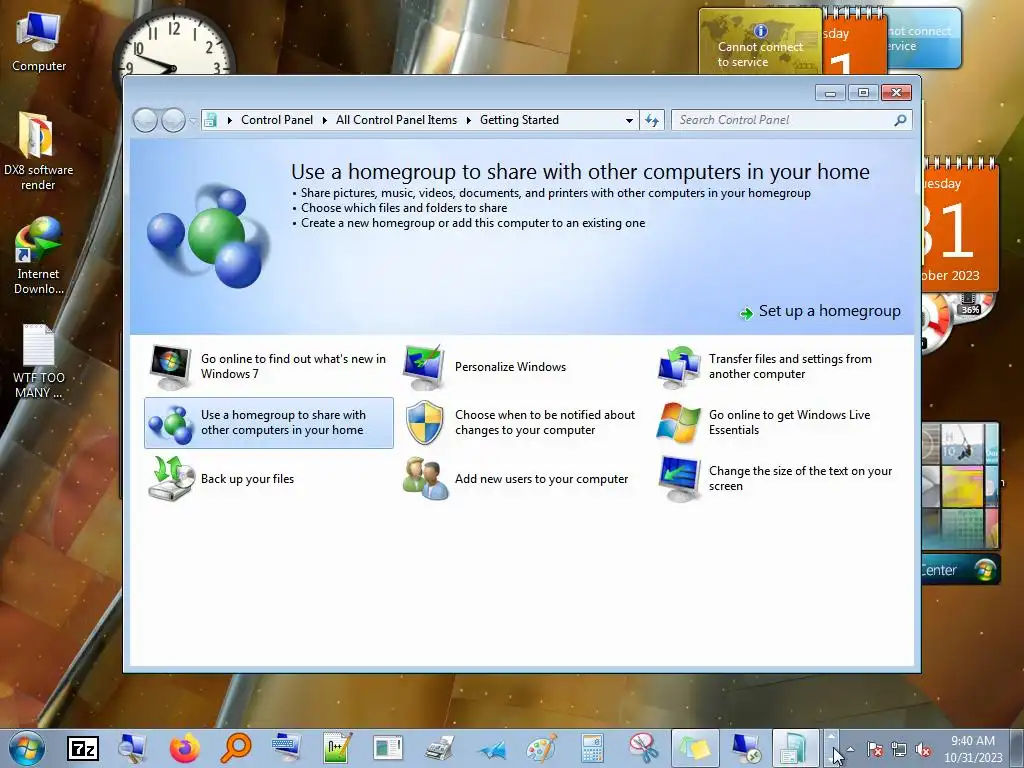Viewport: 1024px width, 768px height.
Task: Click the Media Center gadget
Action: (x=960, y=570)
